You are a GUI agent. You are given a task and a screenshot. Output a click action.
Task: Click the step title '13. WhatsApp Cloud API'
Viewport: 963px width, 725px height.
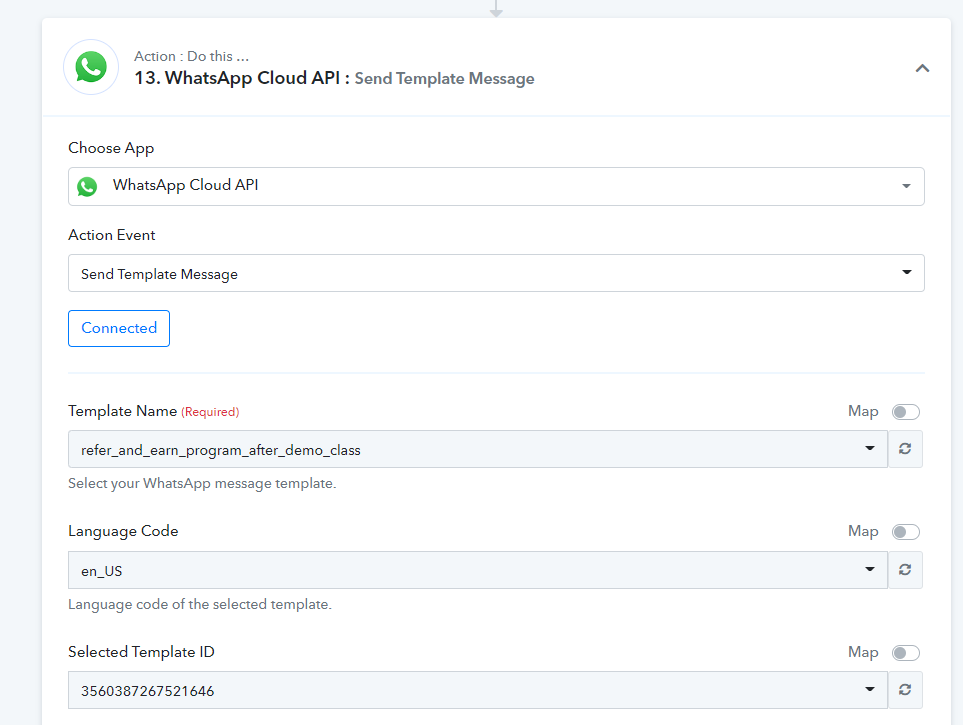(237, 78)
